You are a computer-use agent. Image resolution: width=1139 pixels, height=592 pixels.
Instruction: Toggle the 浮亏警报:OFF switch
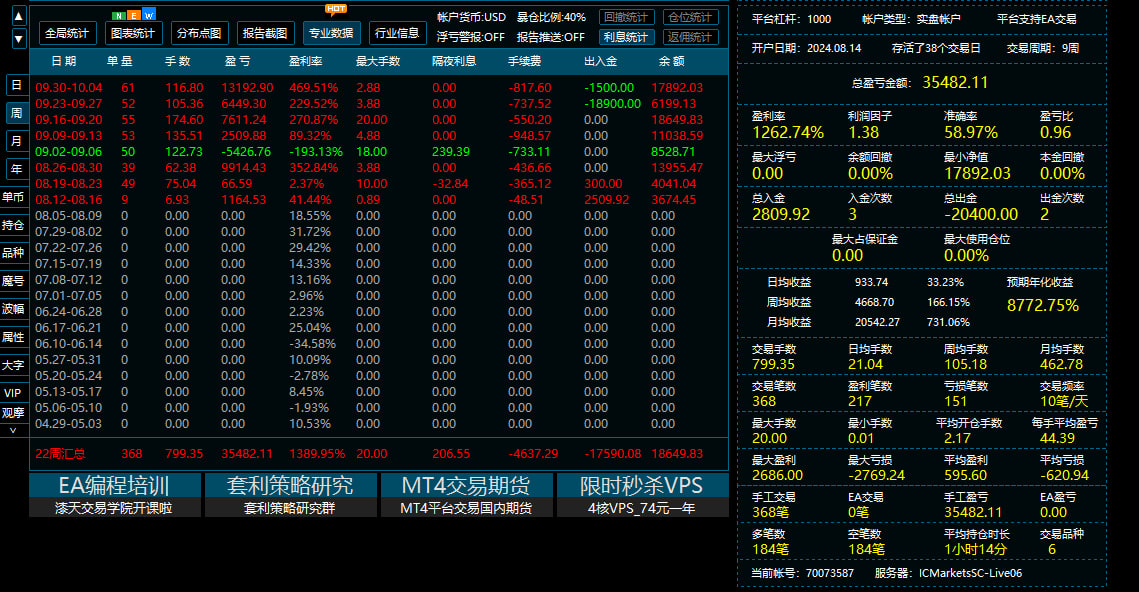tap(470, 37)
